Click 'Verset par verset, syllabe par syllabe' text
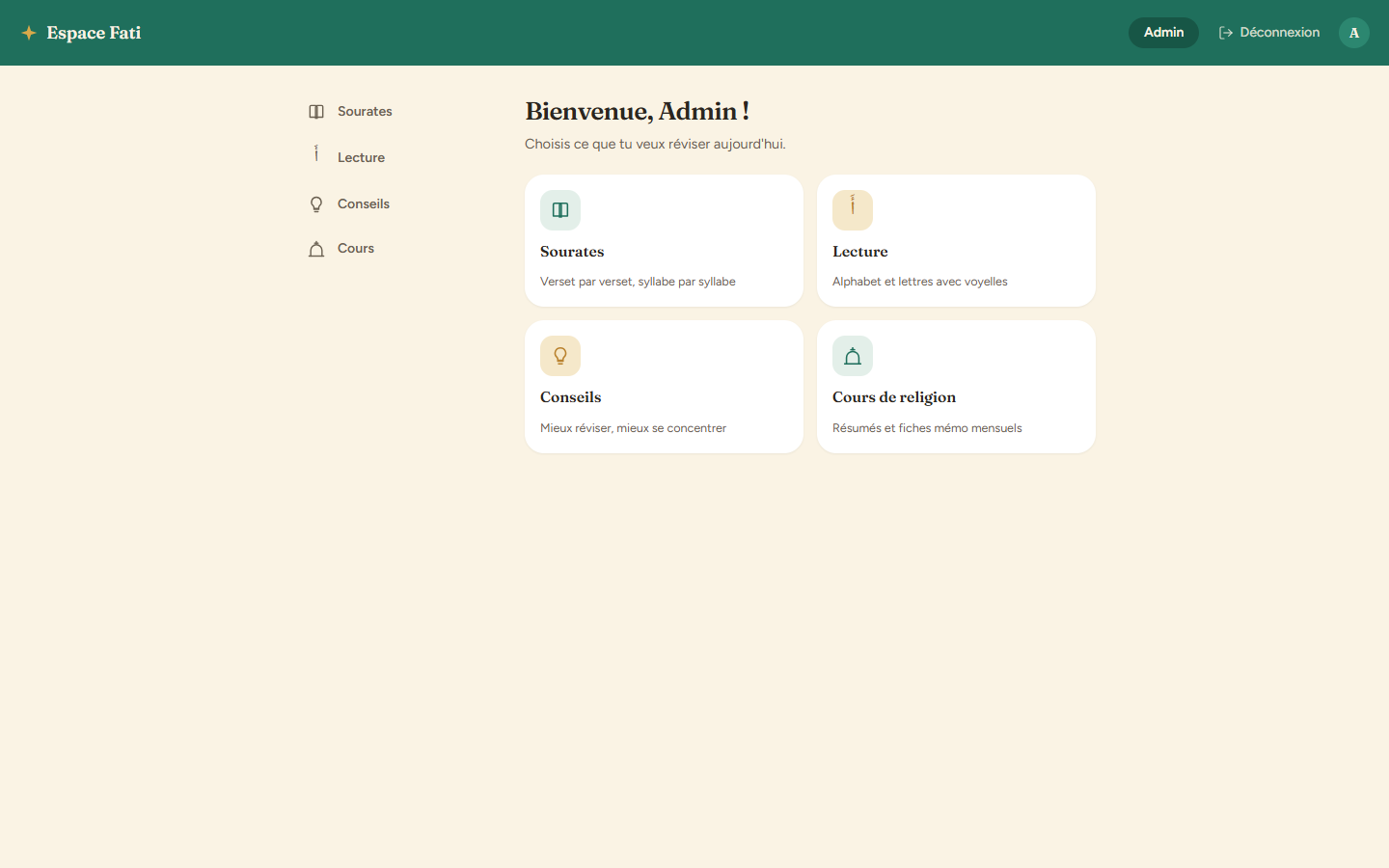The width and height of the screenshot is (1389, 868). pyautogui.click(x=638, y=282)
